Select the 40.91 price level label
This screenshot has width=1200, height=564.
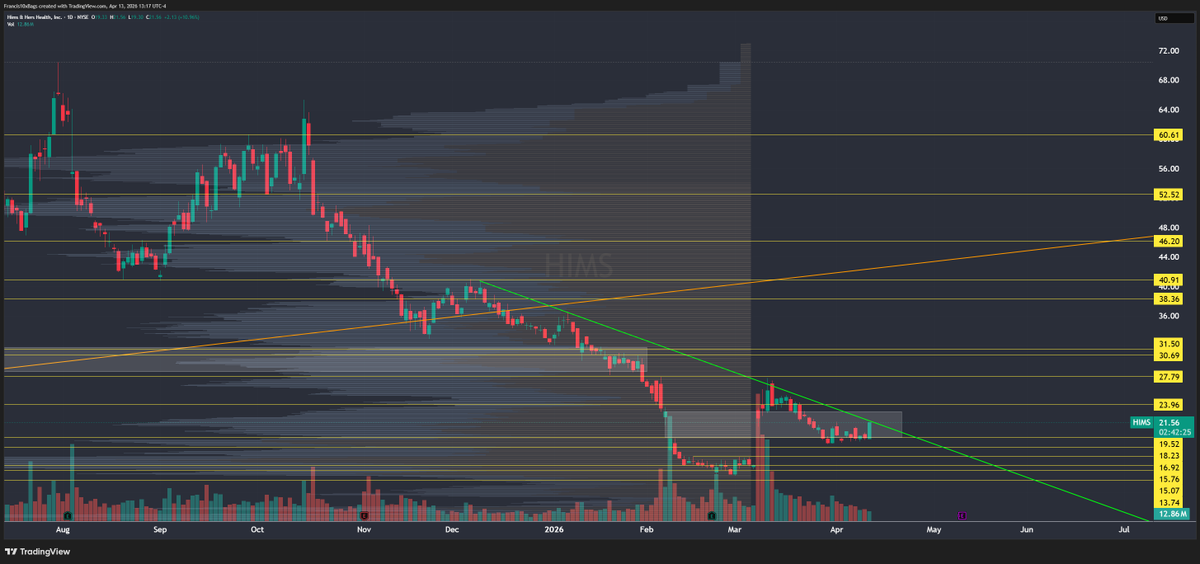1169,280
